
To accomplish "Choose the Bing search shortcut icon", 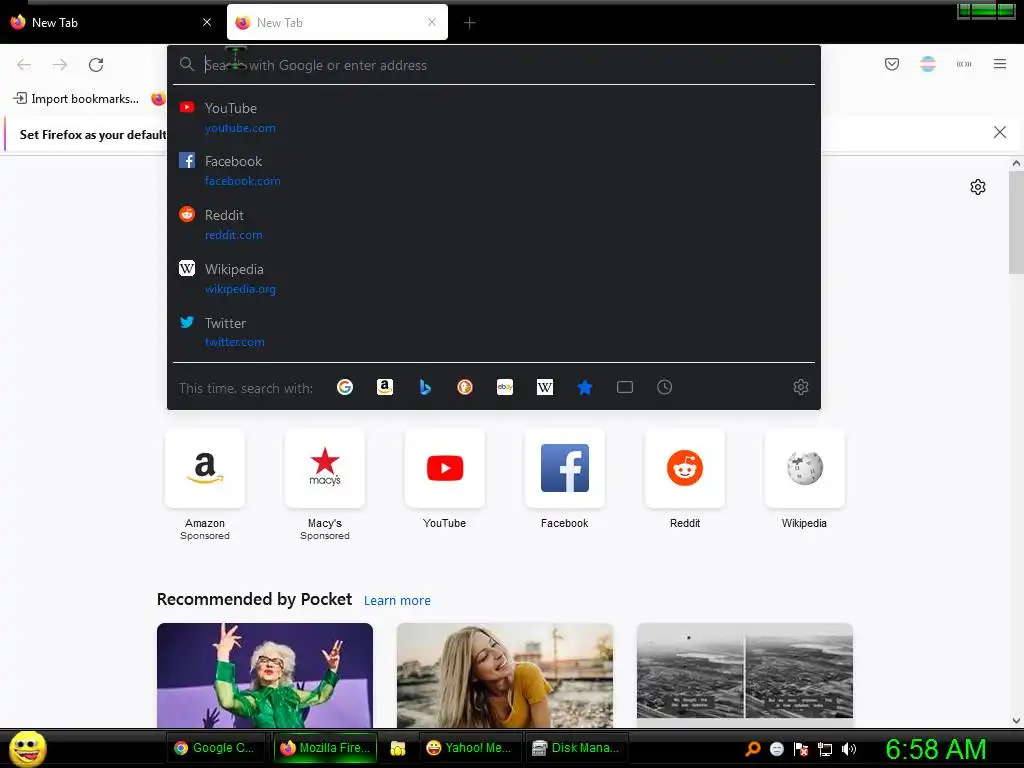I will pyautogui.click(x=425, y=387).
